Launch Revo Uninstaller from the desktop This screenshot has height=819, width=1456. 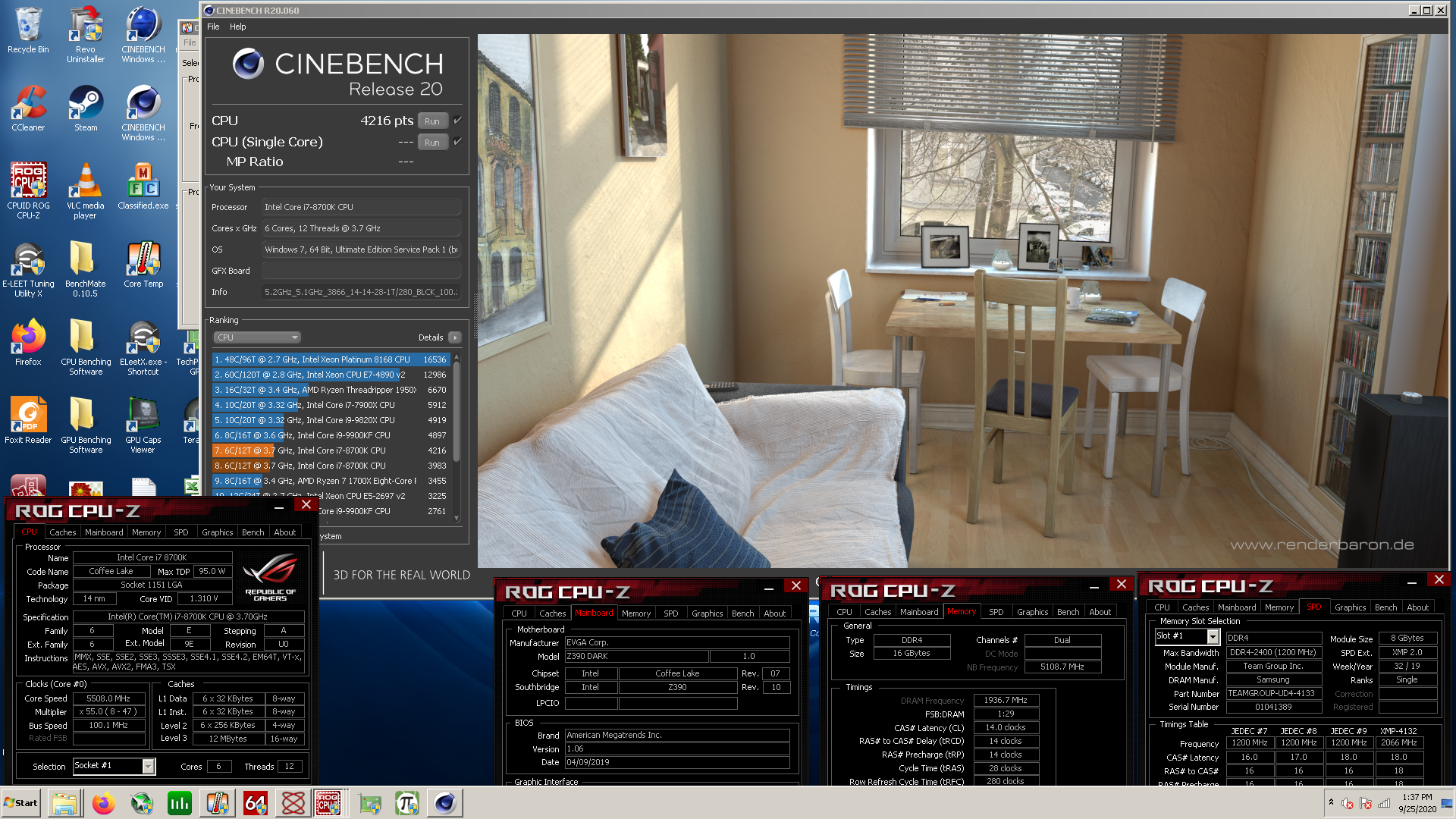pos(86,34)
